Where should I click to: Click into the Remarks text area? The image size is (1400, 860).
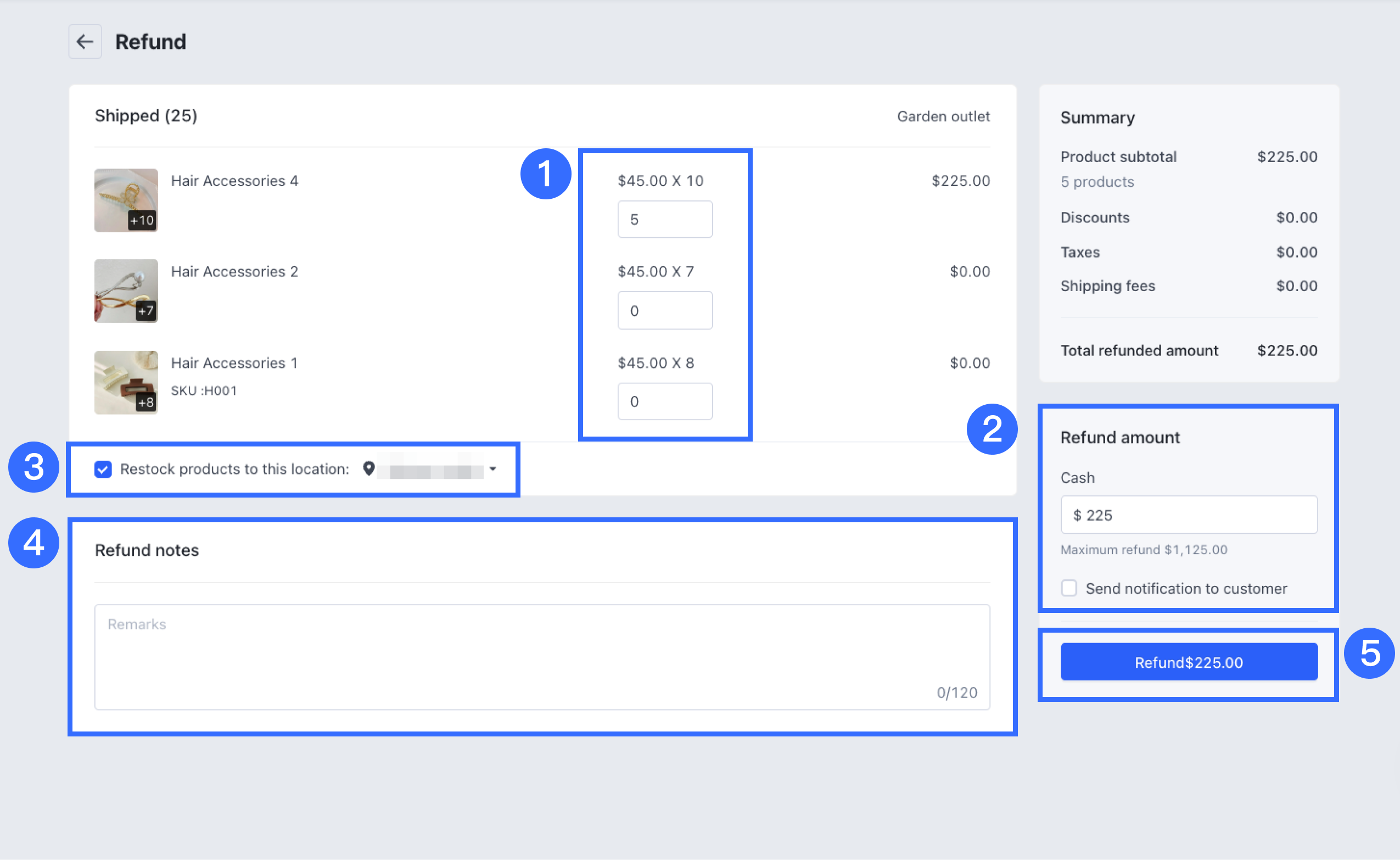[541, 657]
